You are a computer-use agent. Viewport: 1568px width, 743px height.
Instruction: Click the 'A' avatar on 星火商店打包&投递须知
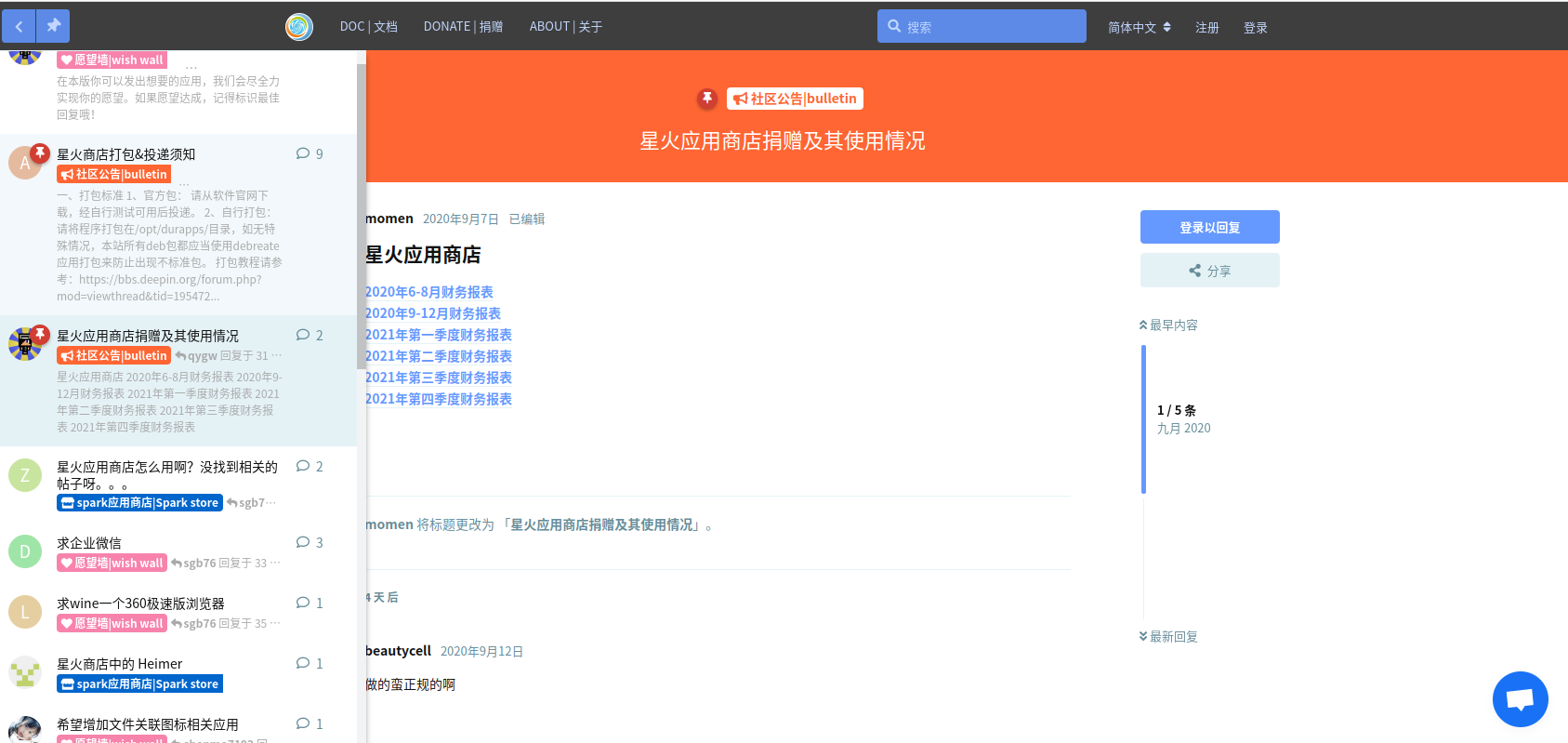coord(25,163)
